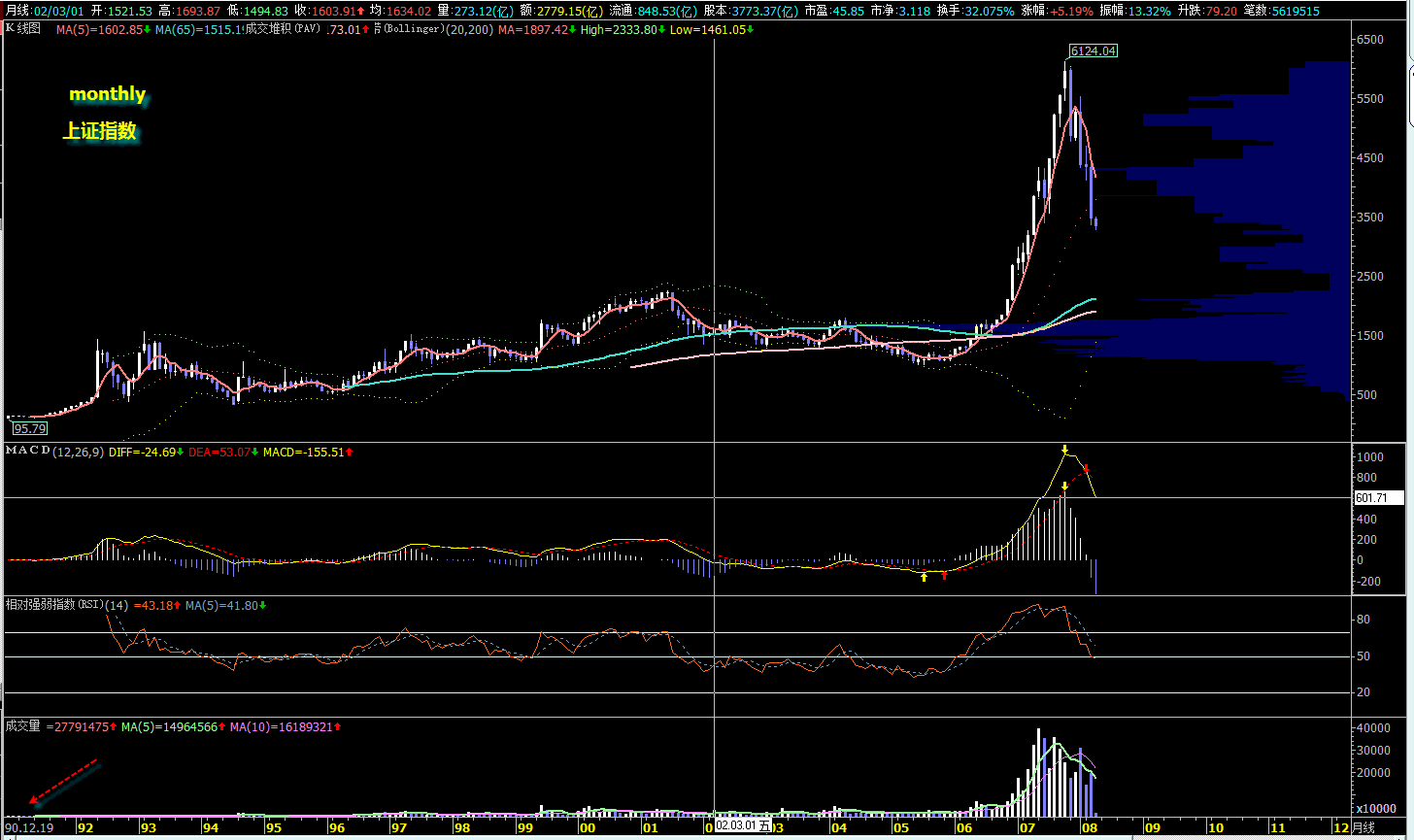The height and width of the screenshot is (840, 1414).
Task: Select the 收:1603.91 close price
Action: pyautogui.click(x=329, y=11)
